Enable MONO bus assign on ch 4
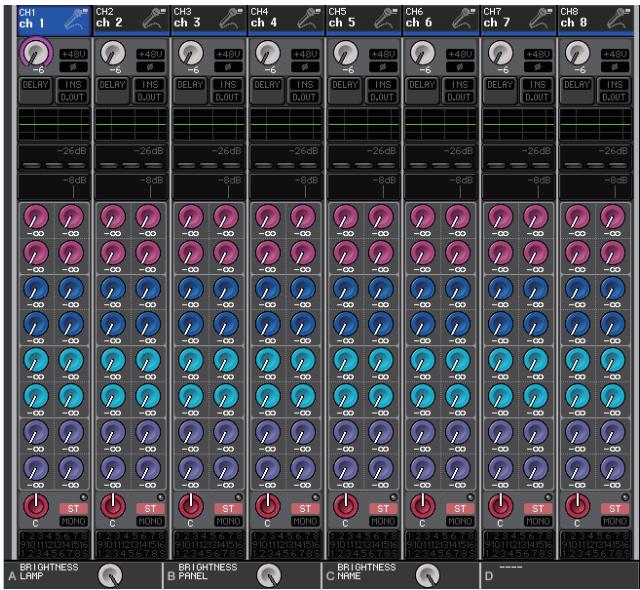 [305, 521]
